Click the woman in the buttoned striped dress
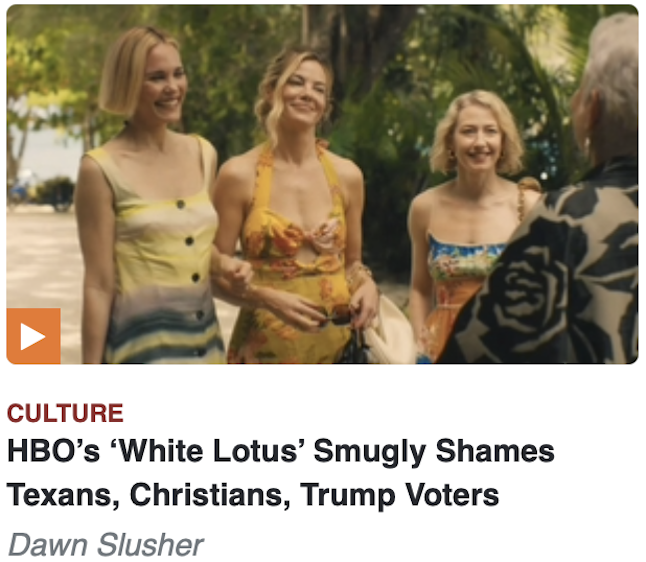The image size is (646, 562). click(x=152, y=198)
